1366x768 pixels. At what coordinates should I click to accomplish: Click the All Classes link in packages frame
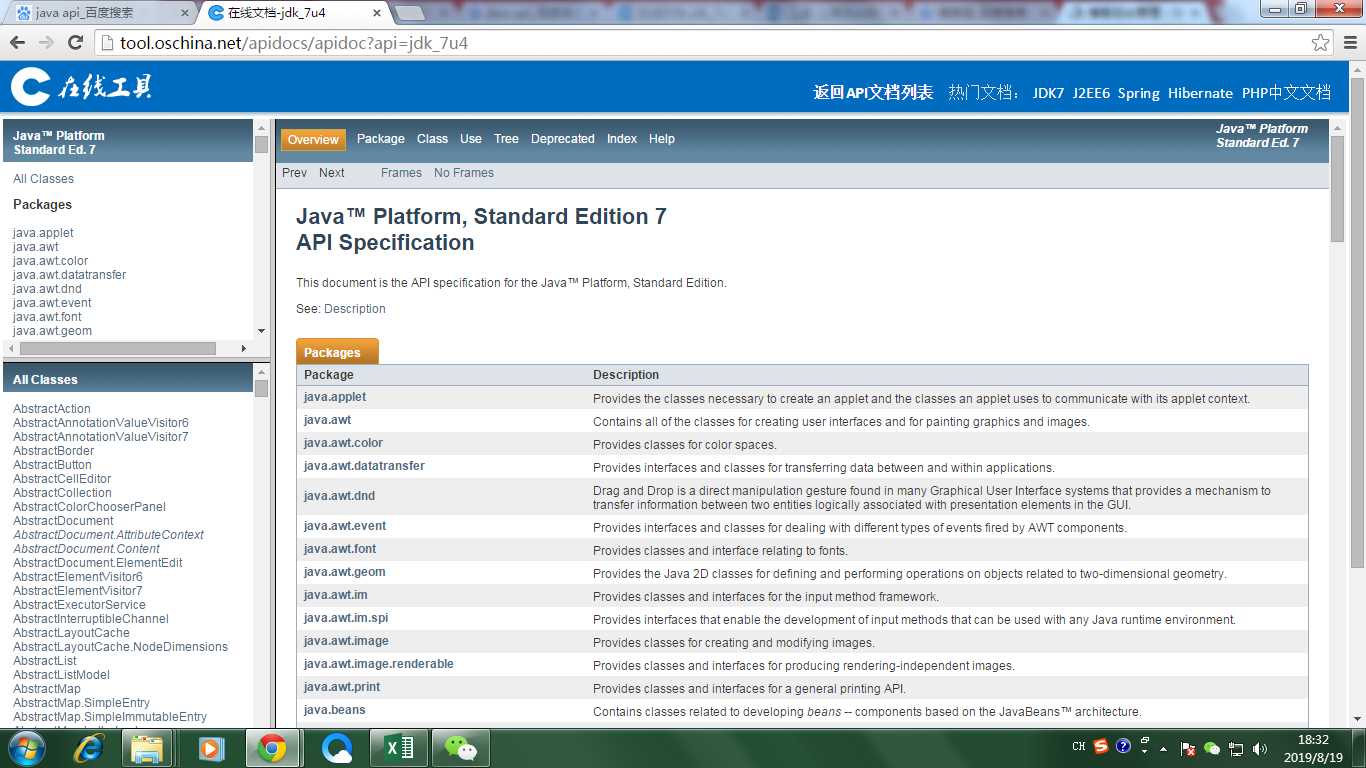coord(43,179)
